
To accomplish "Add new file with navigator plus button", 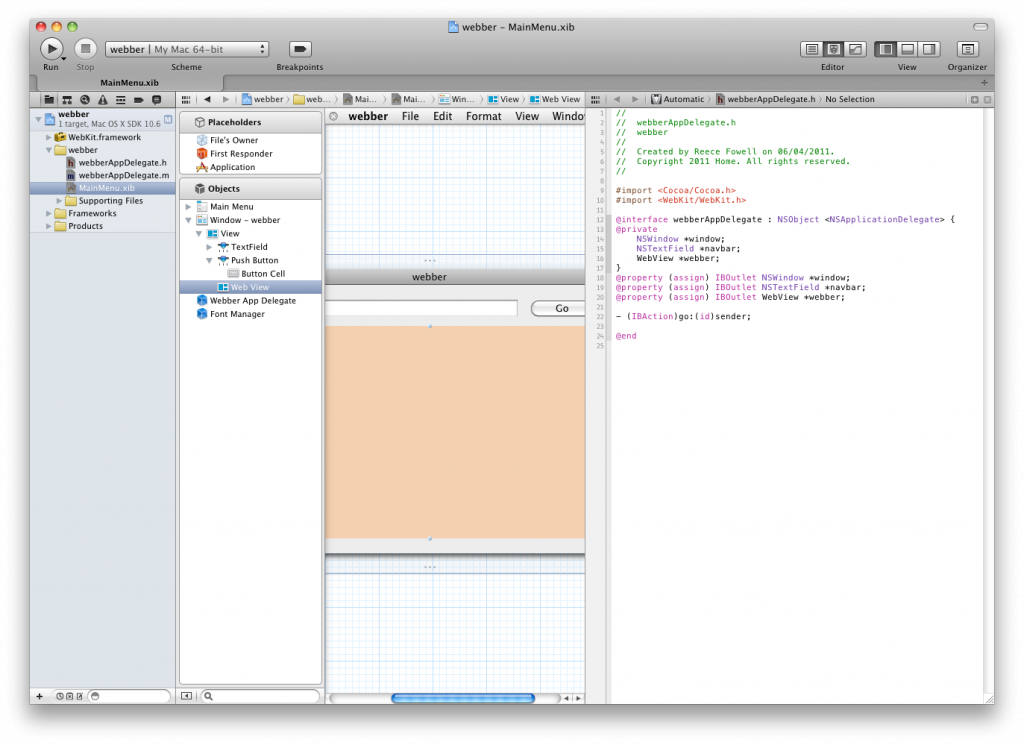I will 40,696.
